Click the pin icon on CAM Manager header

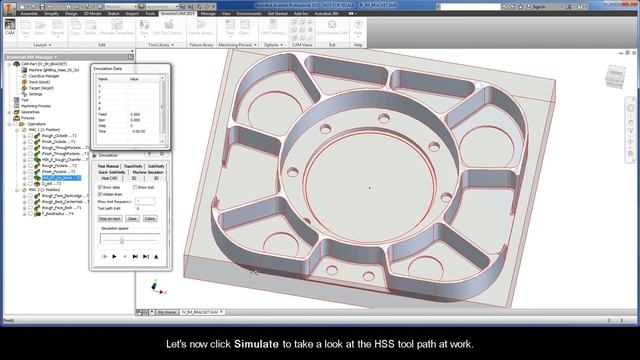131,57
